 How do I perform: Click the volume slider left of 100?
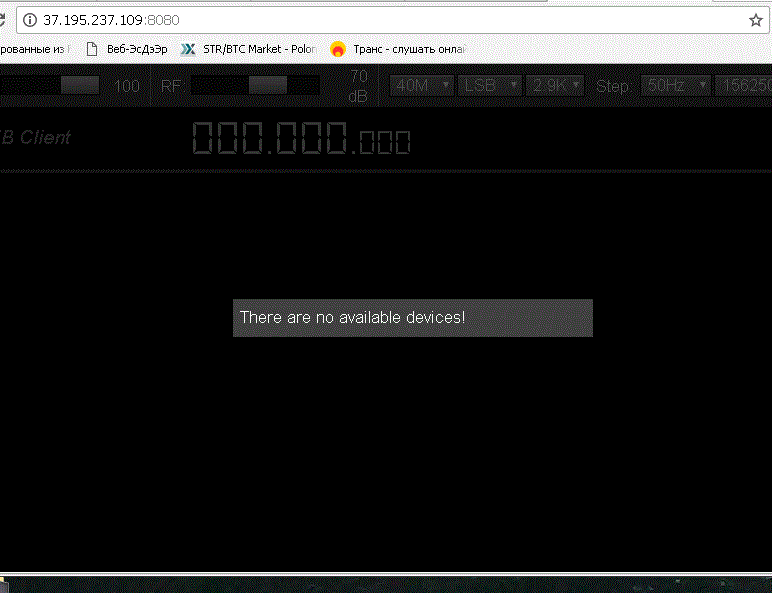(x=50, y=86)
